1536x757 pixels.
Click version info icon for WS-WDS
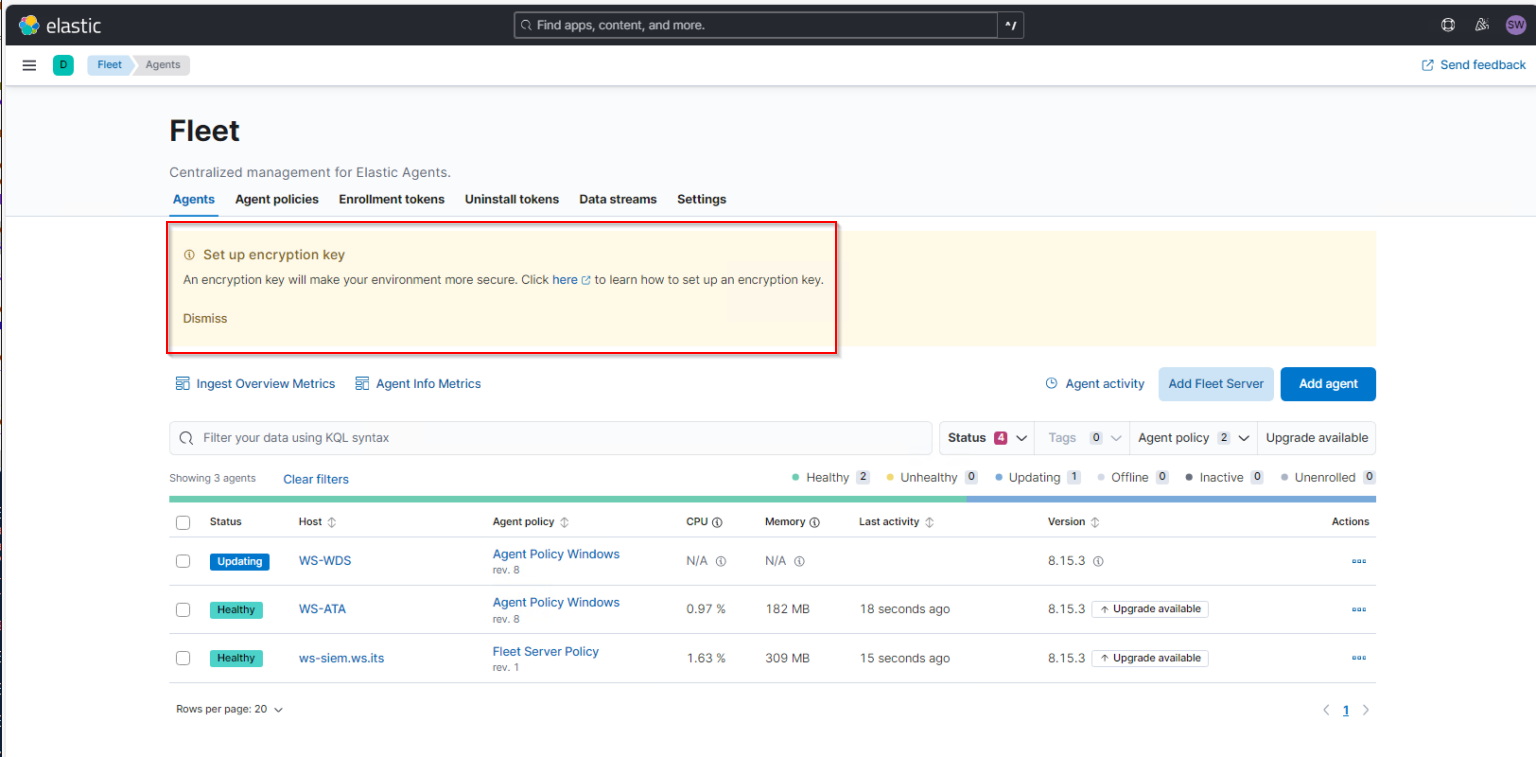(1098, 562)
